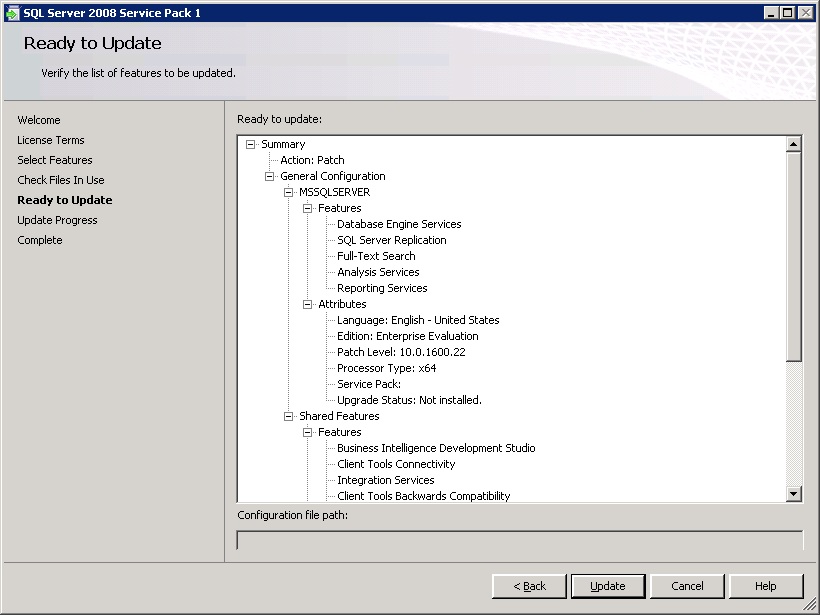Click the vertical scrollbar thumb
The height and width of the screenshot is (615, 820).
point(793,256)
